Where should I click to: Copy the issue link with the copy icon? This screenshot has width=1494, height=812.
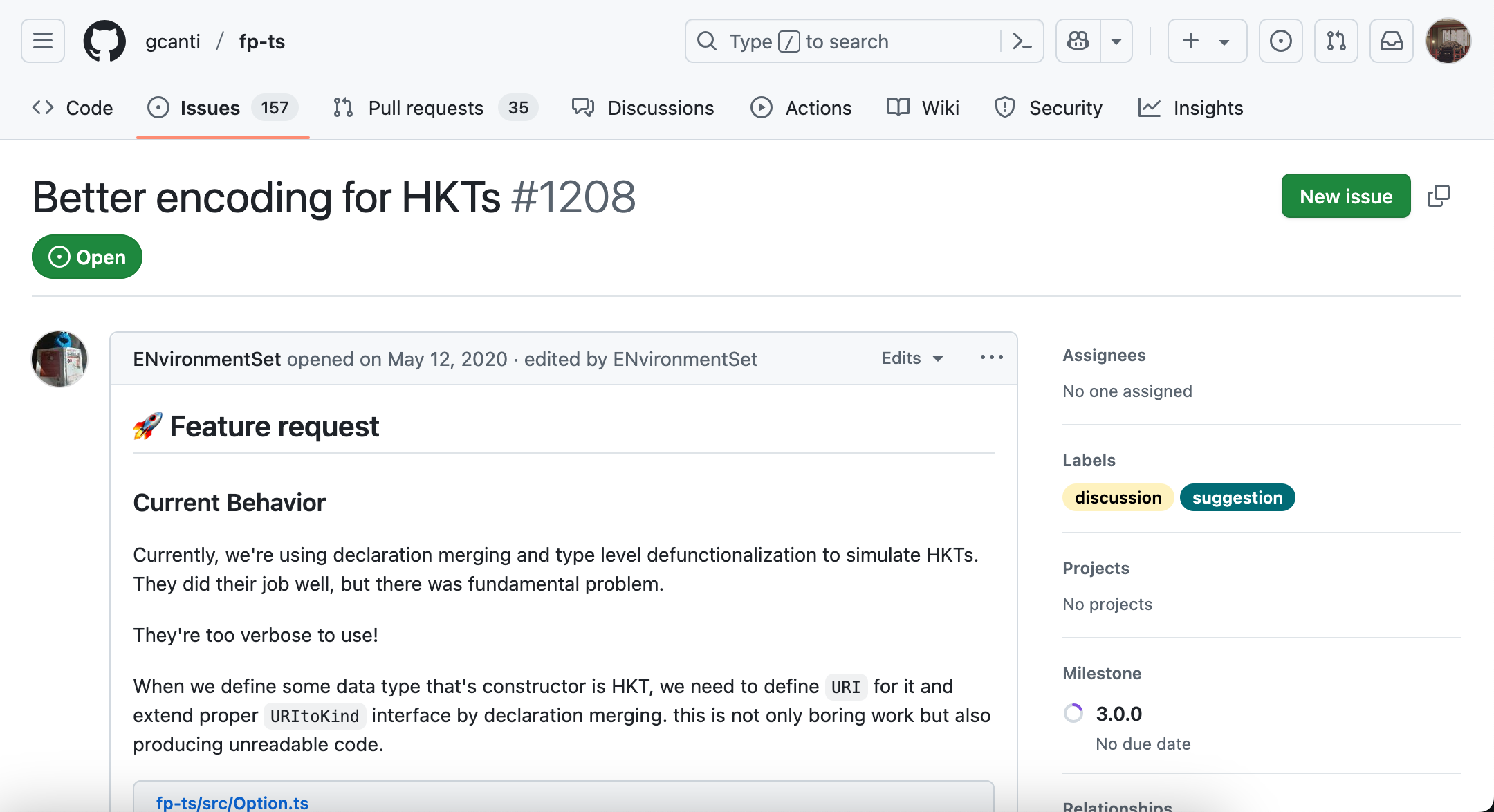1438,196
